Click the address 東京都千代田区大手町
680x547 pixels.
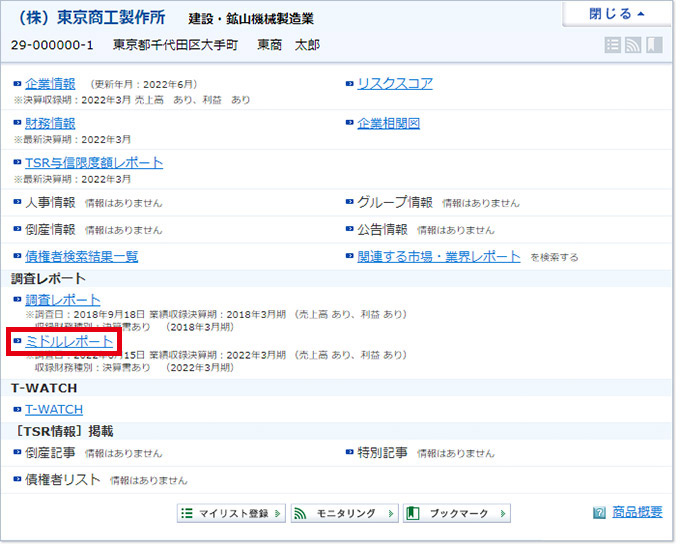[175, 45]
